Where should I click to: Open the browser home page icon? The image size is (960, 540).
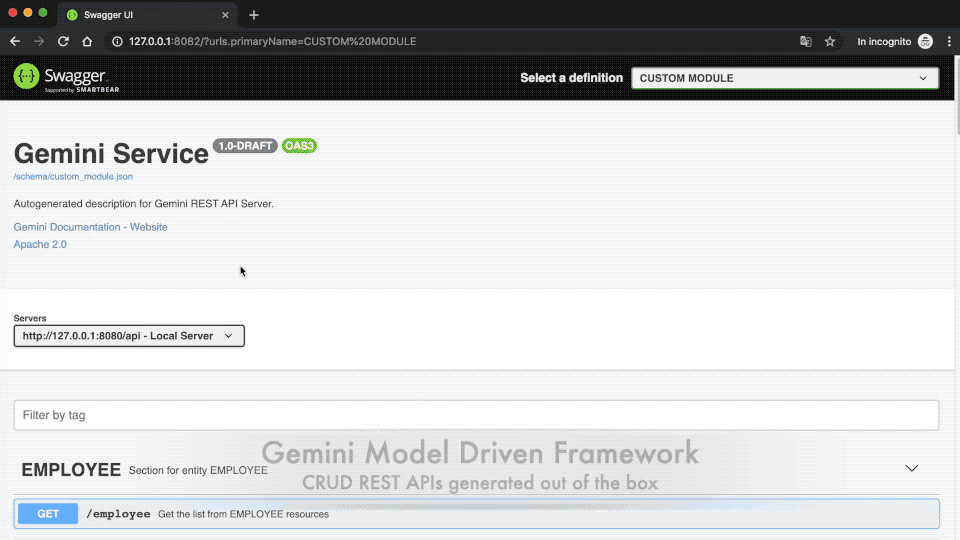click(87, 42)
